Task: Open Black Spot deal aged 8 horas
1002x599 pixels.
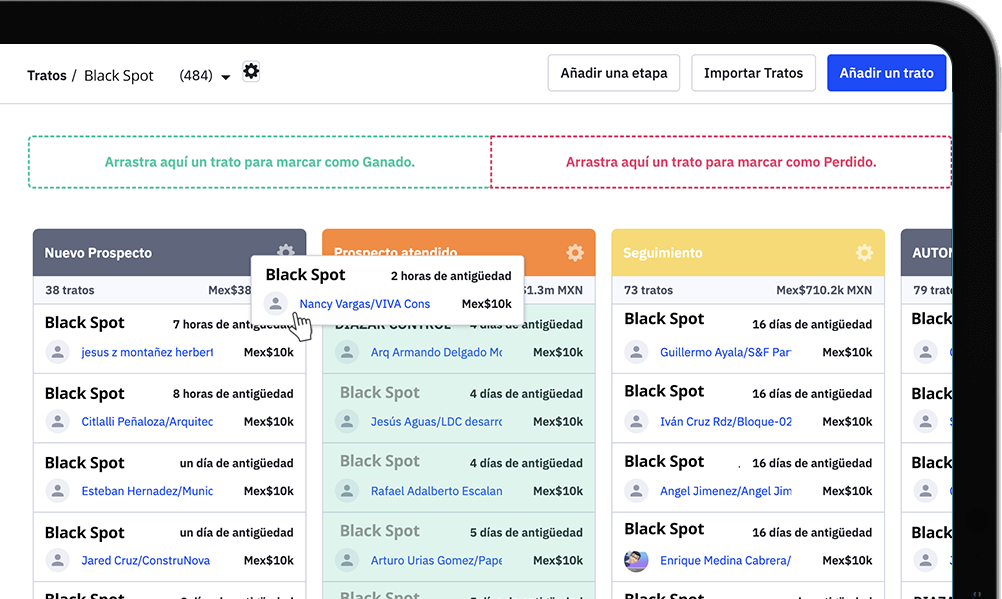Action: 84,393
